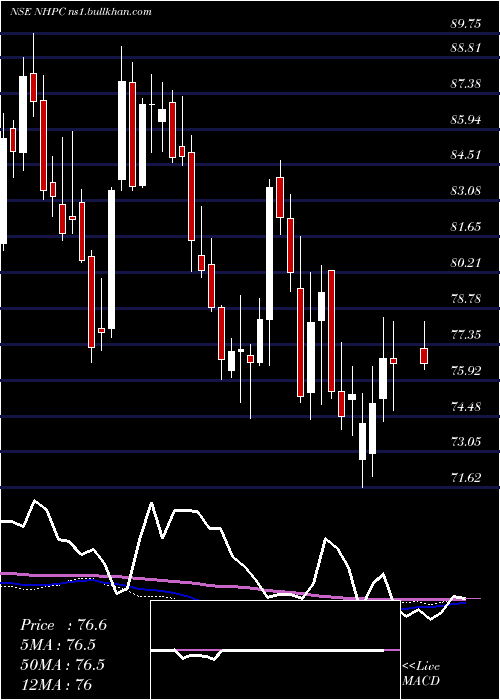Click the 88.81 price axis label
The height and width of the screenshot is (700, 500).
coord(466,47)
